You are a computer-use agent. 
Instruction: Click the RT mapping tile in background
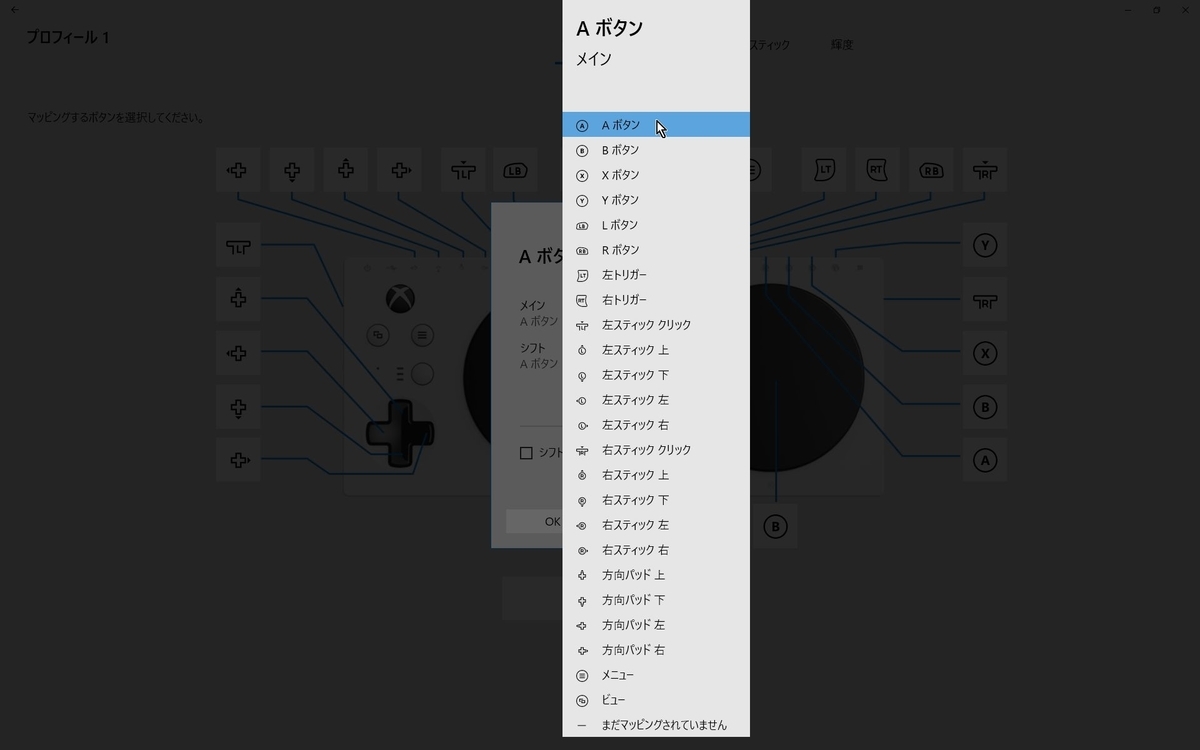(877, 170)
